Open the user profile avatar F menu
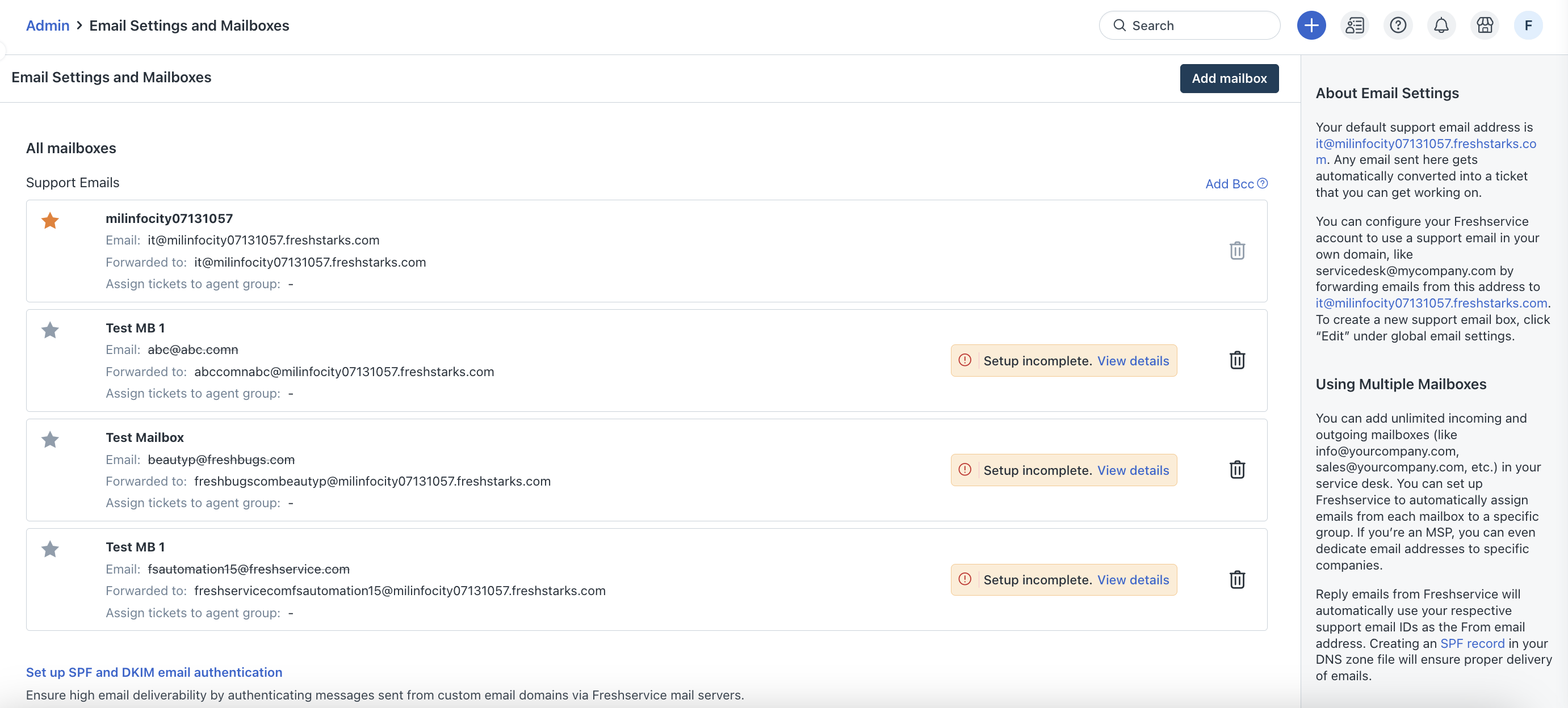This screenshot has width=1568, height=708. tap(1527, 26)
